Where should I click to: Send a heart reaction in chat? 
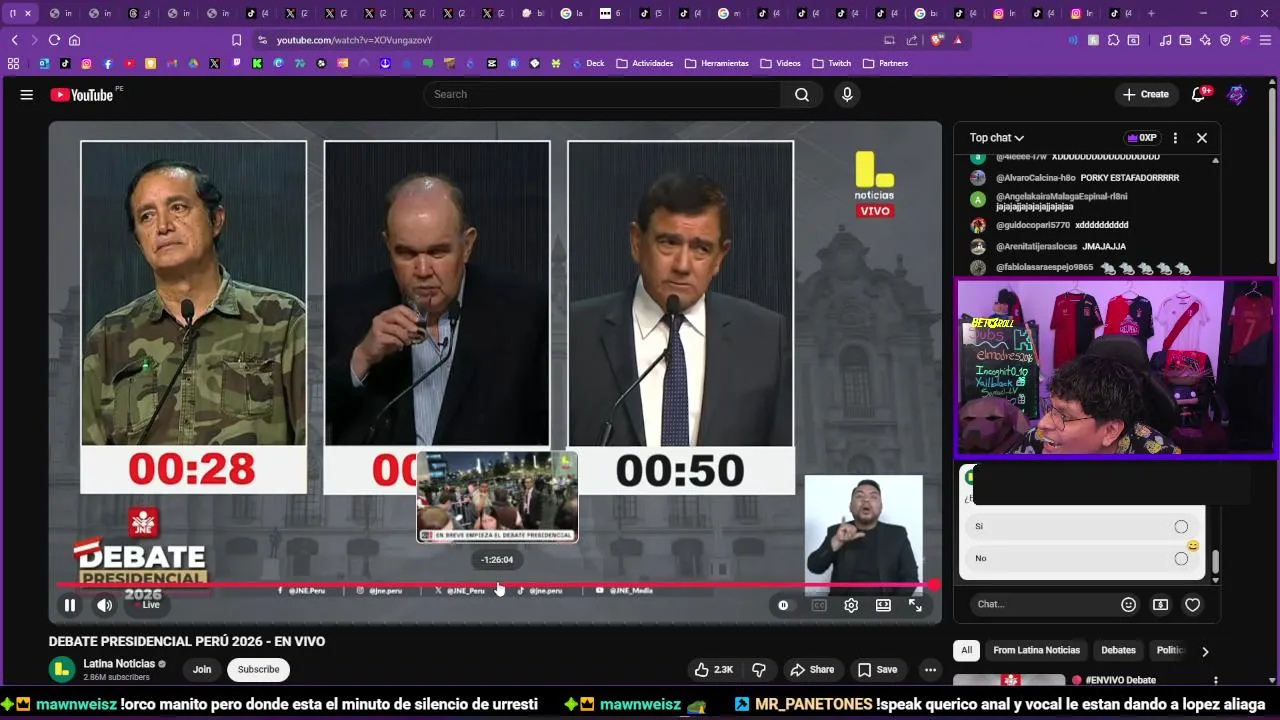coord(1192,604)
